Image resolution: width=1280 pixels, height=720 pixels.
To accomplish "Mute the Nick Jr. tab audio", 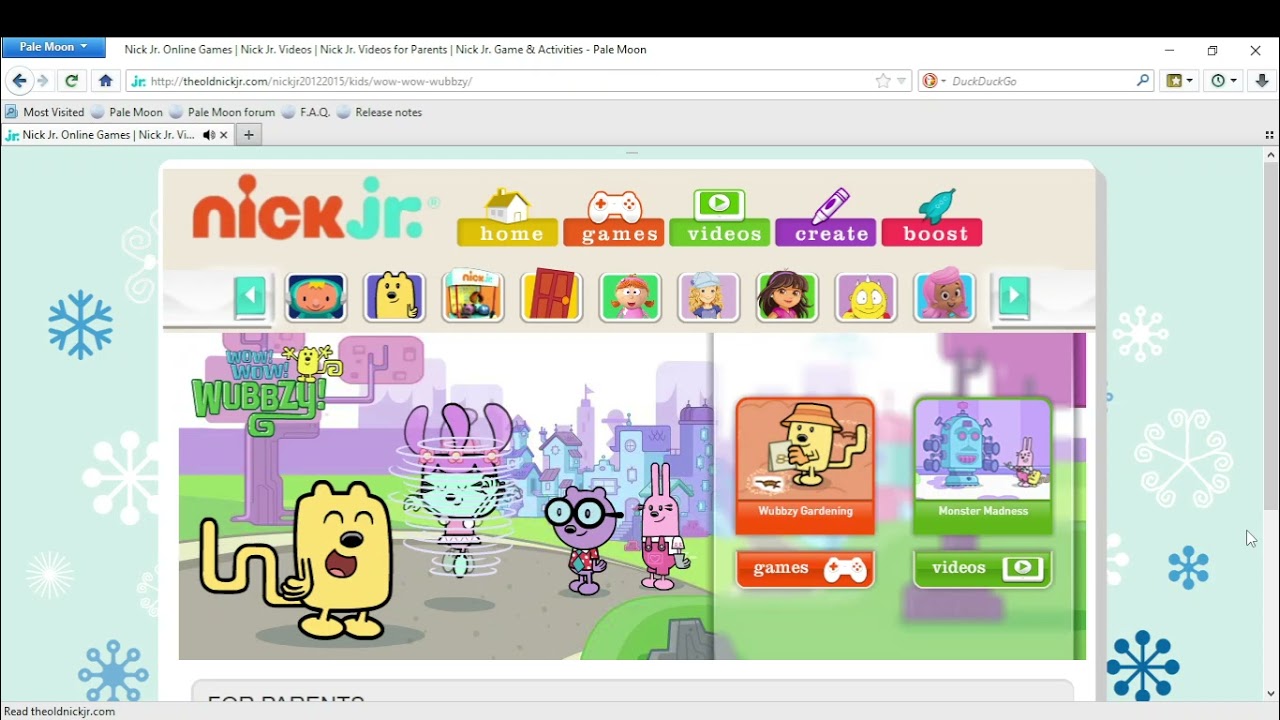I will pyautogui.click(x=208, y=135).
